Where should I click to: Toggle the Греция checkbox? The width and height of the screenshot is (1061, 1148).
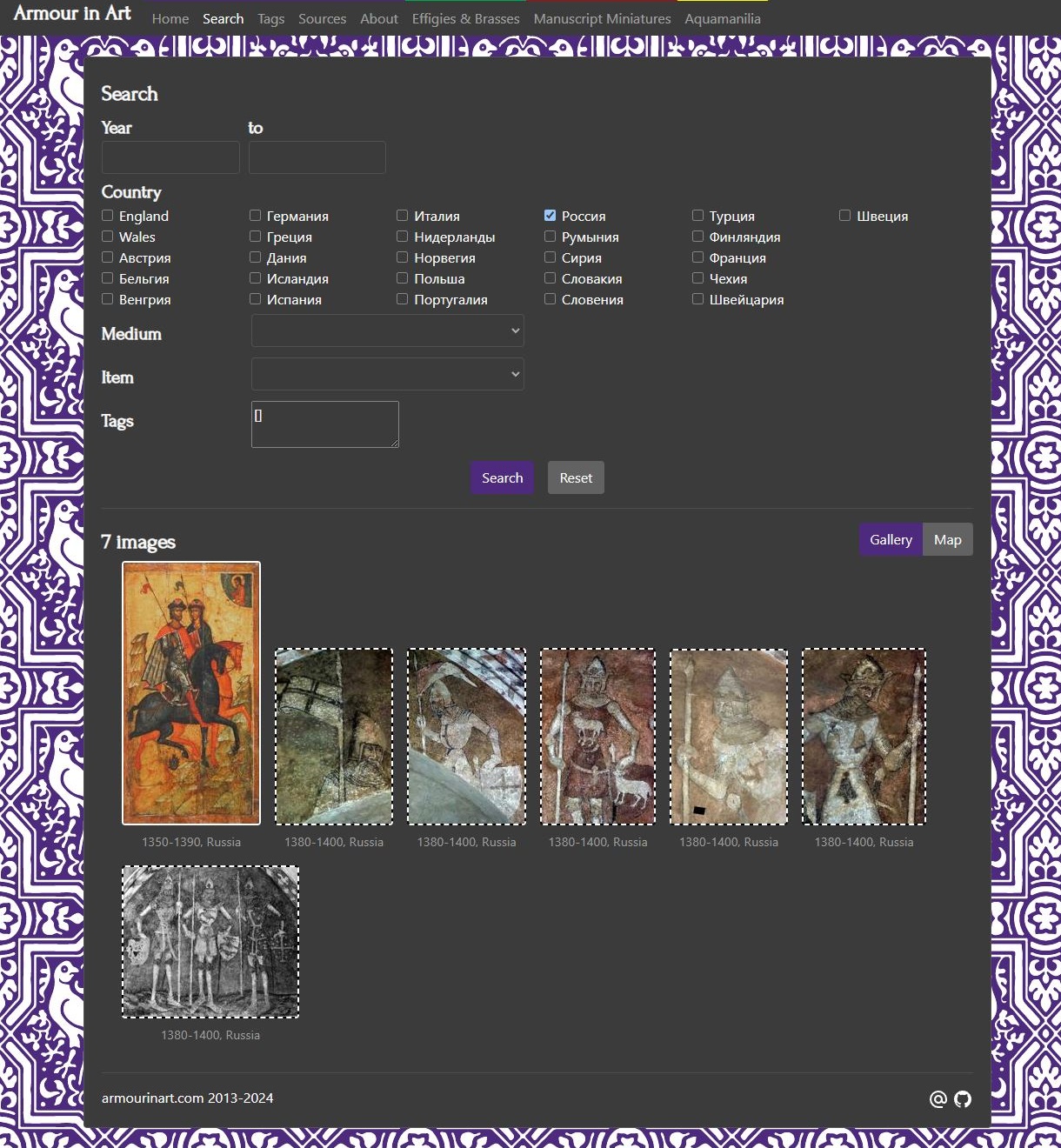click(255, 237)
